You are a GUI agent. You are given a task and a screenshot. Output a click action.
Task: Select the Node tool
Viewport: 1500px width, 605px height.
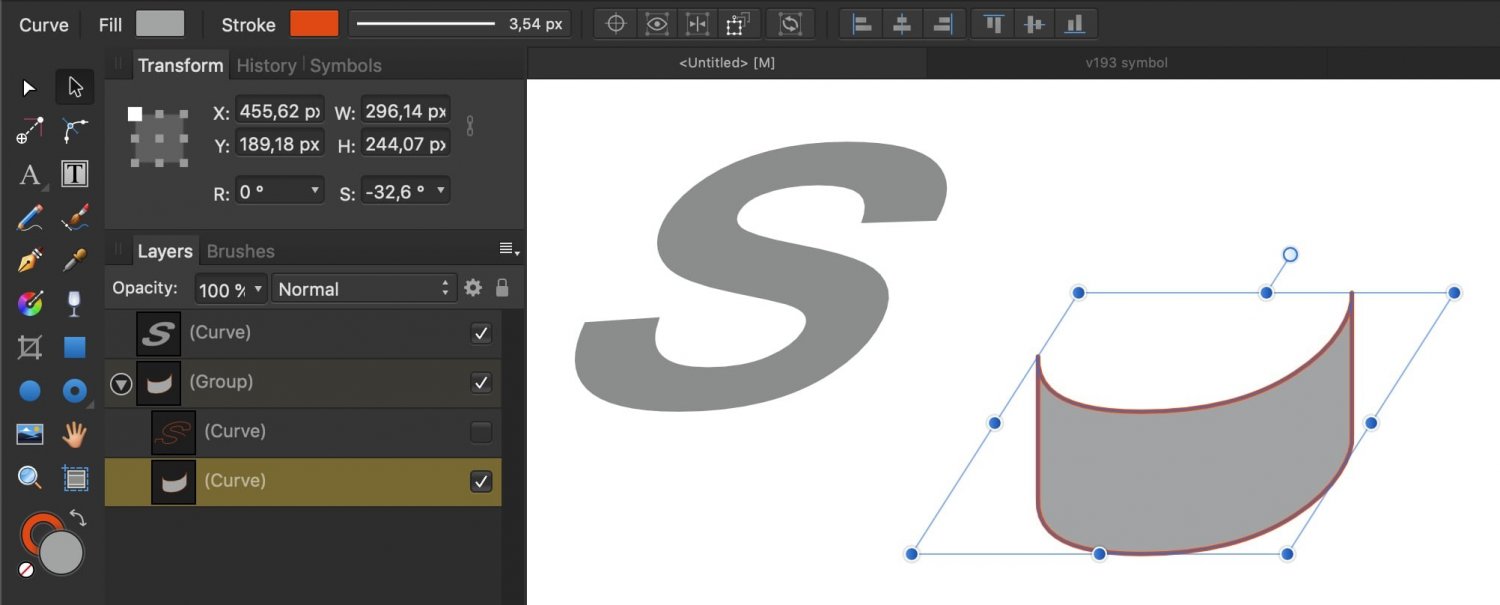[75, 88]
